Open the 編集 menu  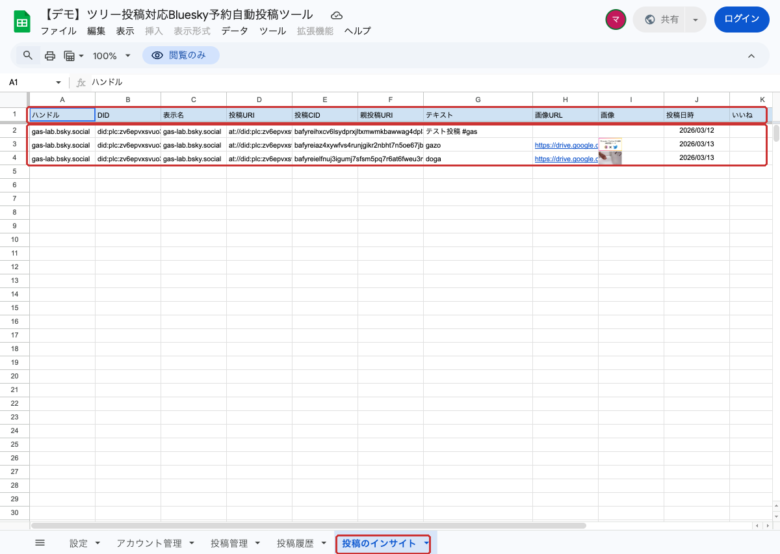coord(96,31)
